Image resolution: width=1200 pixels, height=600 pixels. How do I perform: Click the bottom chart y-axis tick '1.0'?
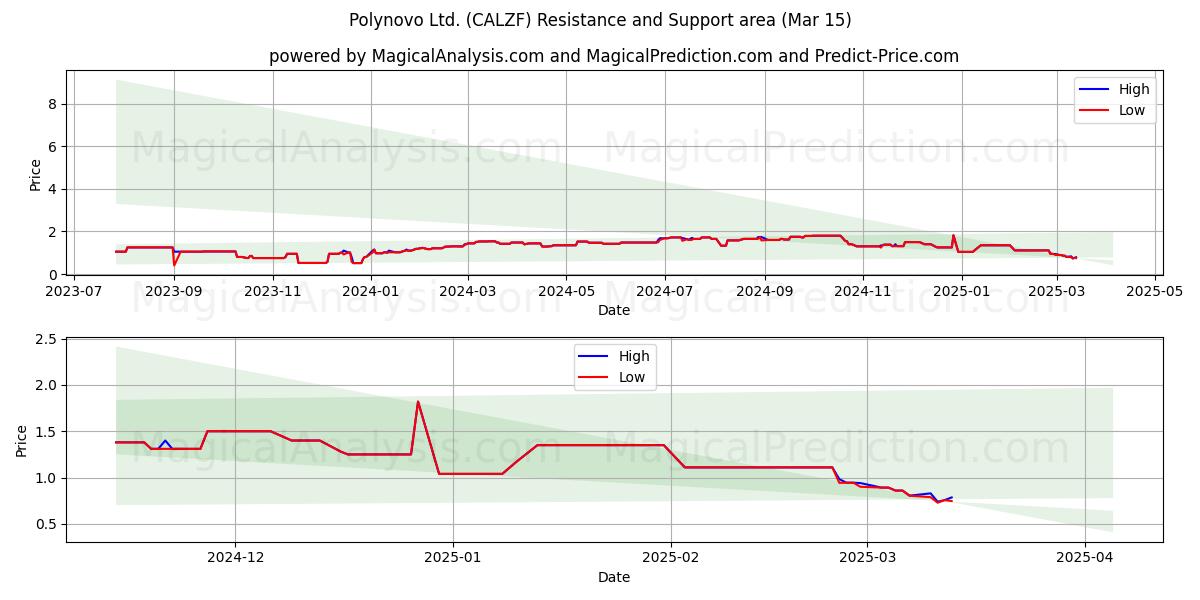click(x=48, y=478)
